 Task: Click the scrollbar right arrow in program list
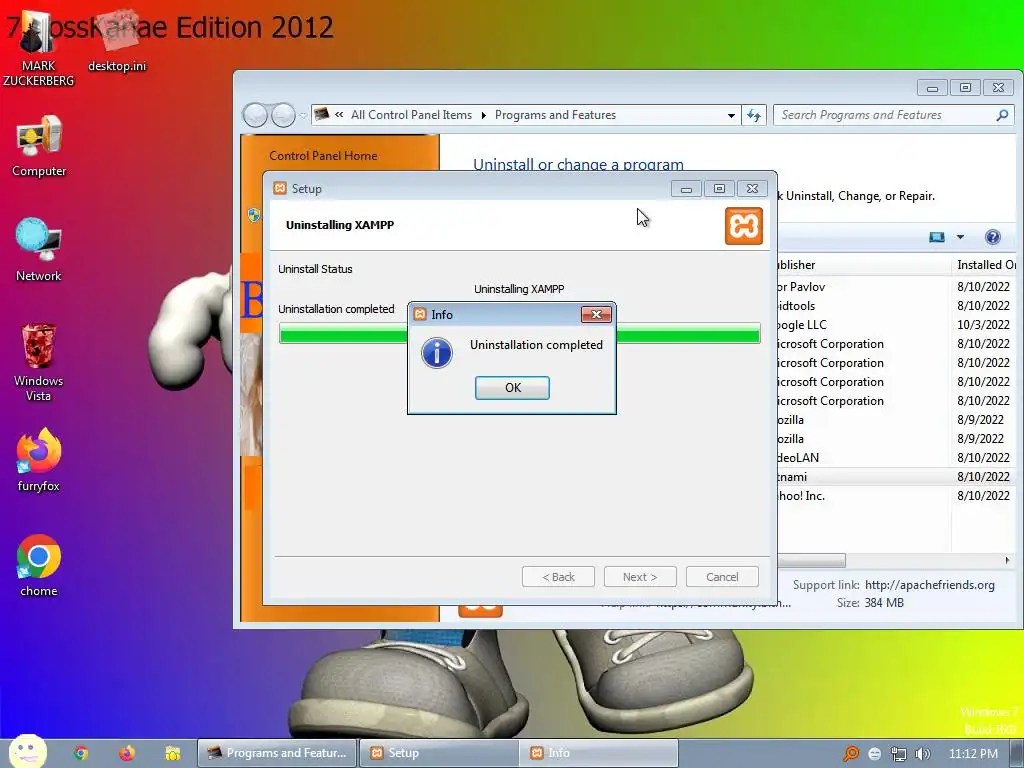[1007, 560]
